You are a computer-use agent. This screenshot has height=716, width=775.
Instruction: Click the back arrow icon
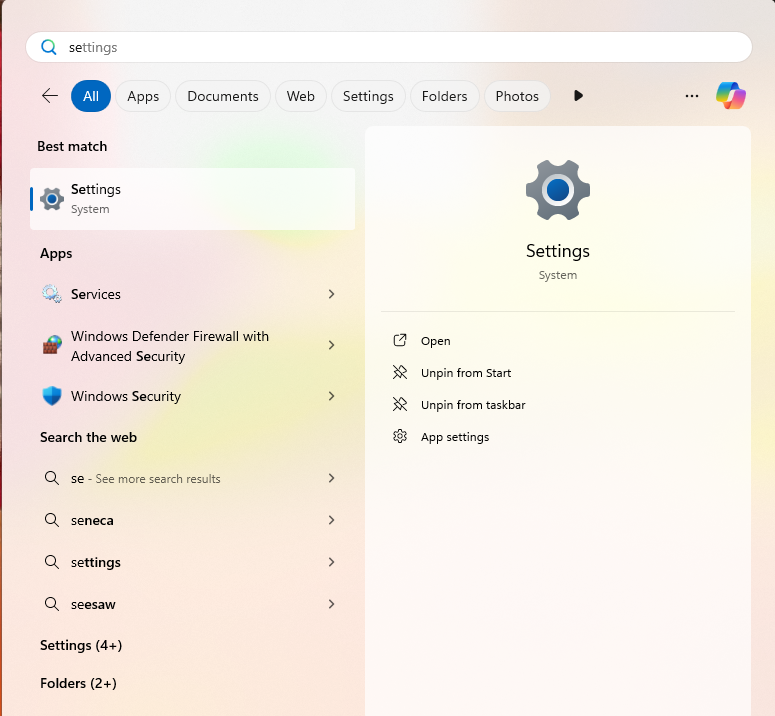50,96
